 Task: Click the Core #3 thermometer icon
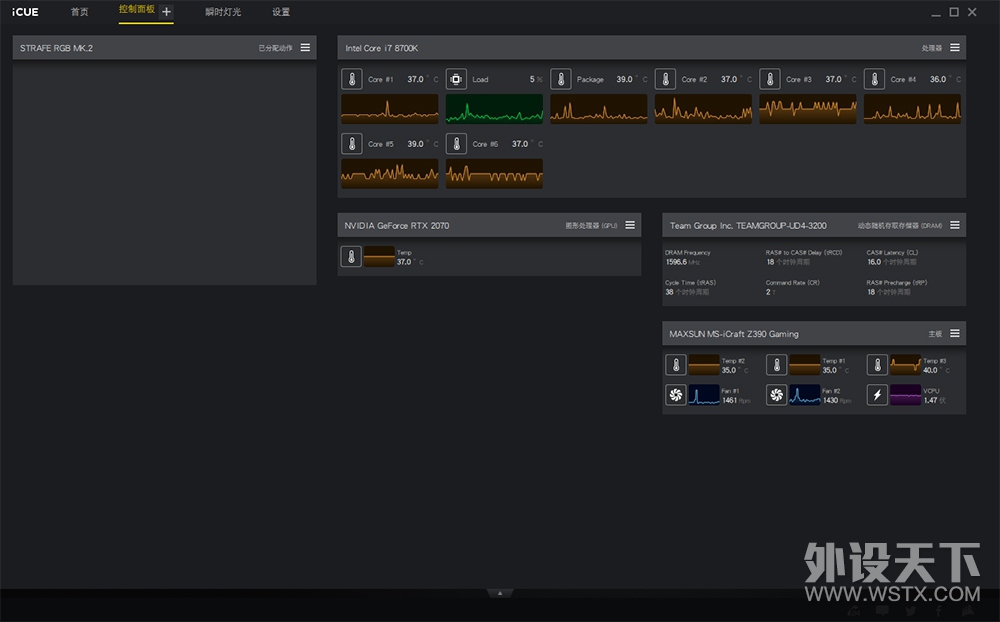[770, 79]
